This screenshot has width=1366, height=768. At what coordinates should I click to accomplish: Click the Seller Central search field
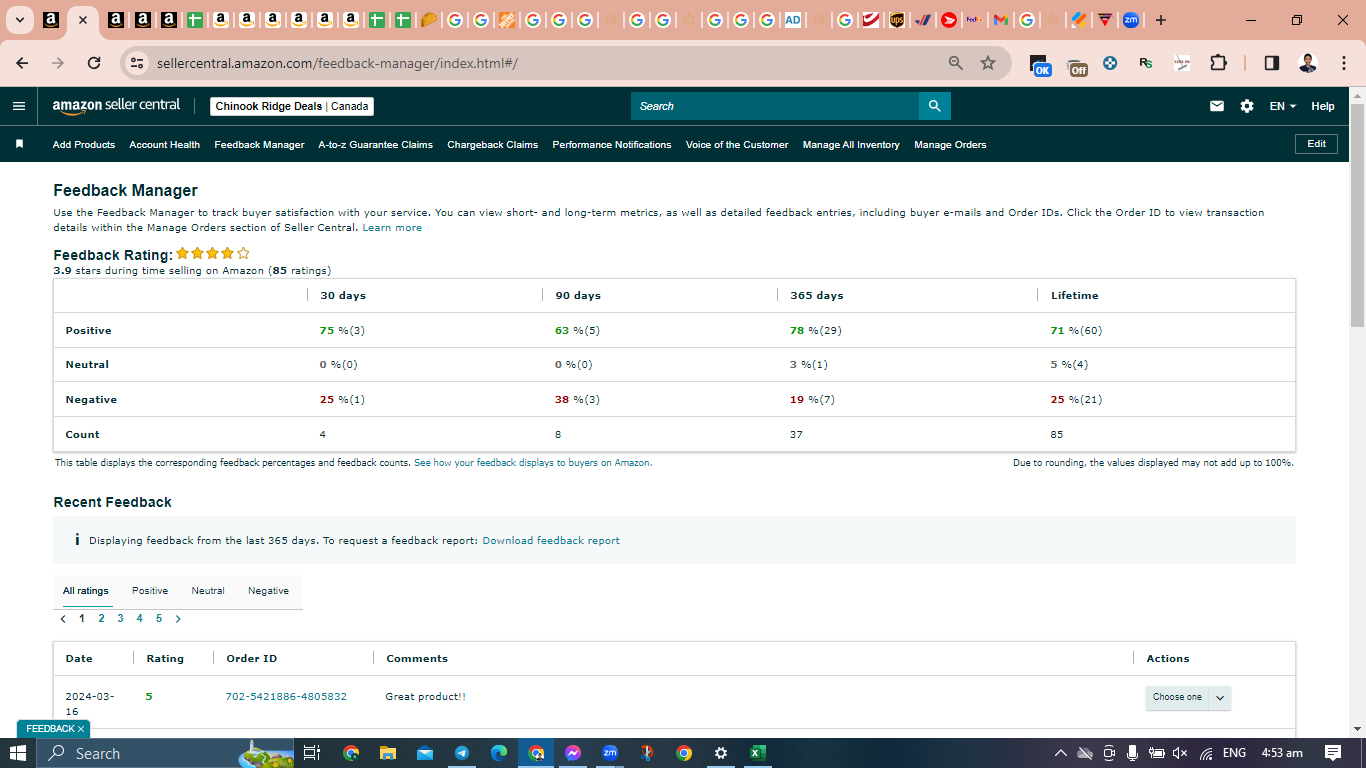[x=775, y=106]
